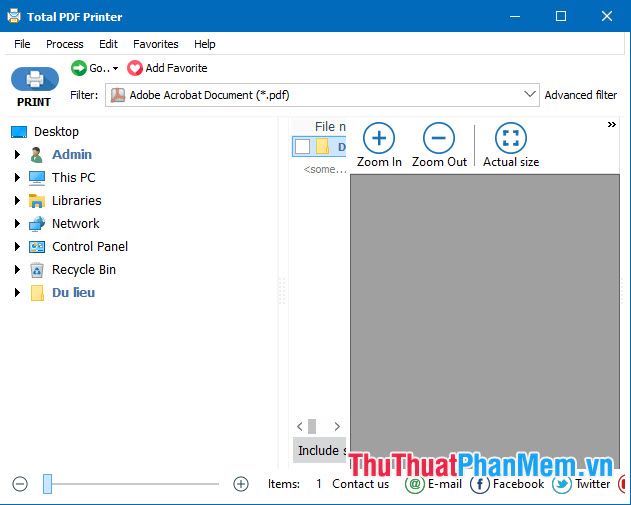Click the plus zoom icon beside the slider

[x=241, y=484]
